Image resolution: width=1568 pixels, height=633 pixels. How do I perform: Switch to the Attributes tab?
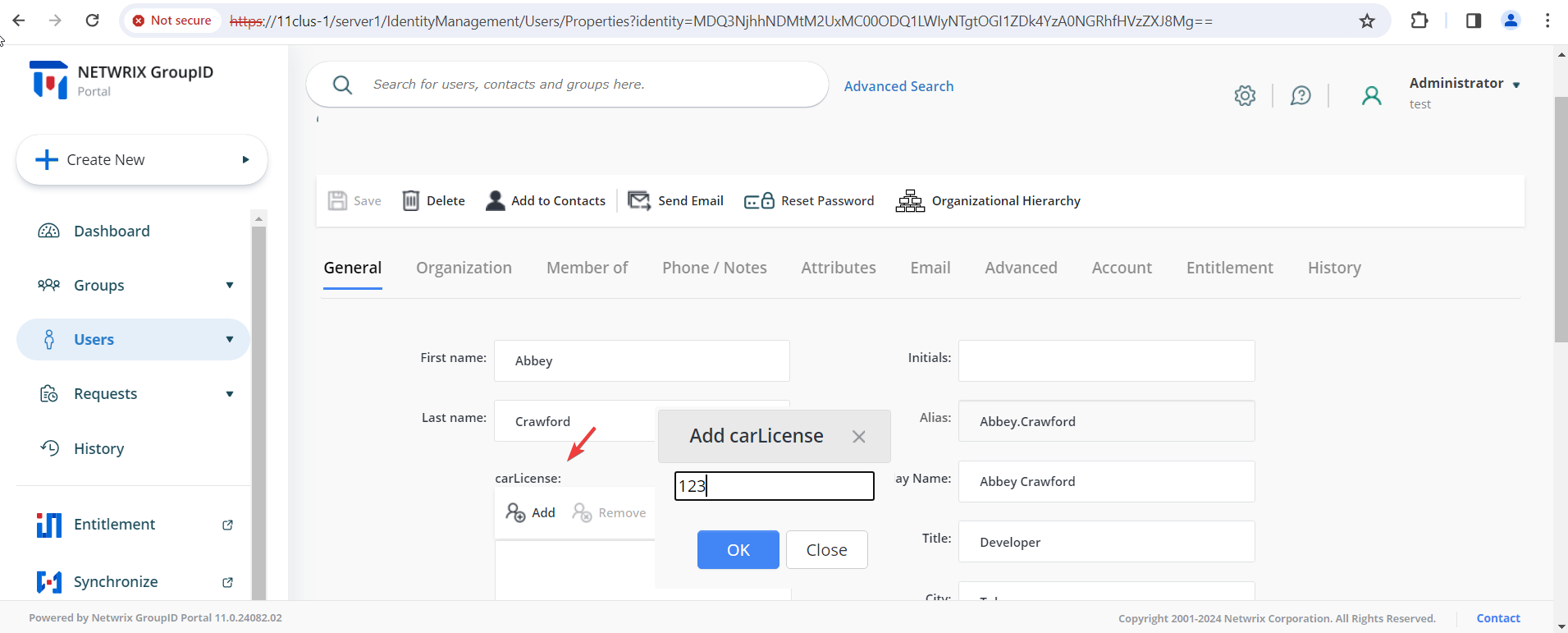(839, 268)
